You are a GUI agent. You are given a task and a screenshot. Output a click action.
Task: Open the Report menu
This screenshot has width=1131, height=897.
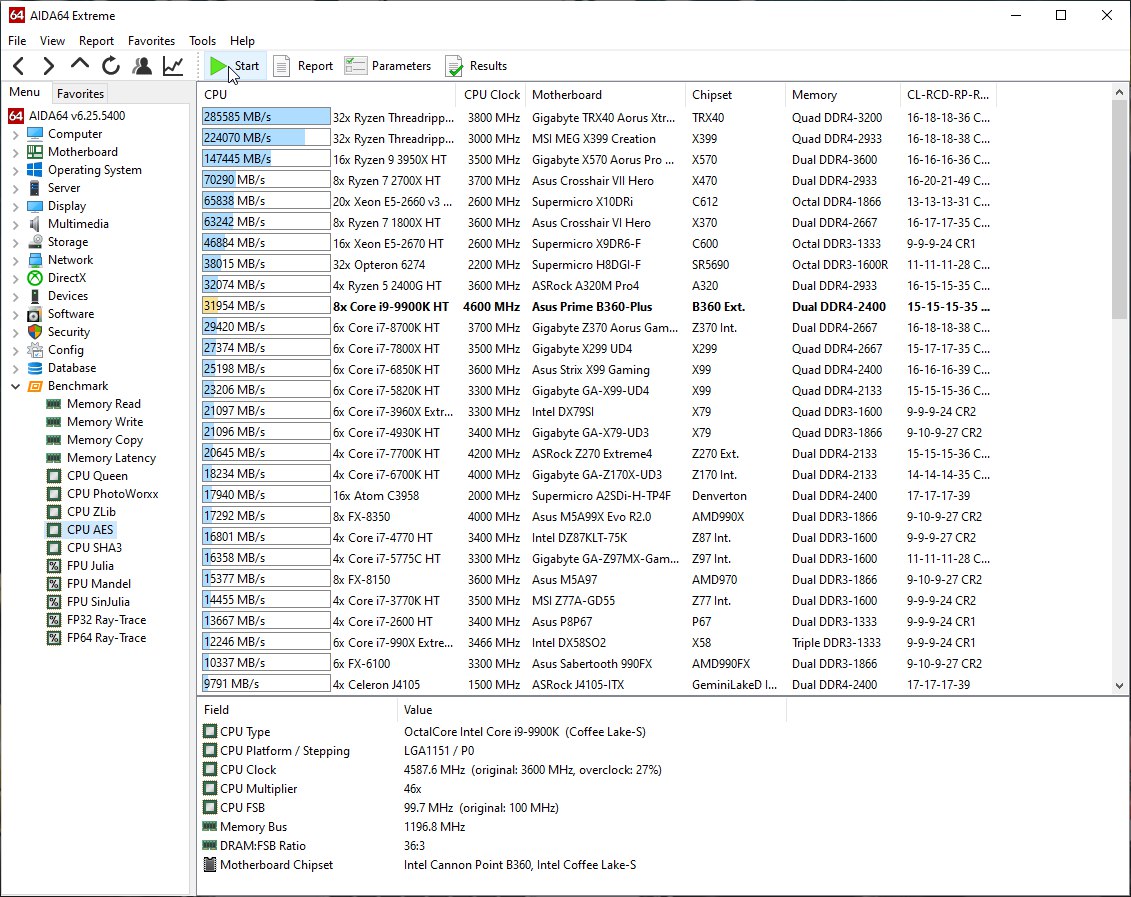96,41
